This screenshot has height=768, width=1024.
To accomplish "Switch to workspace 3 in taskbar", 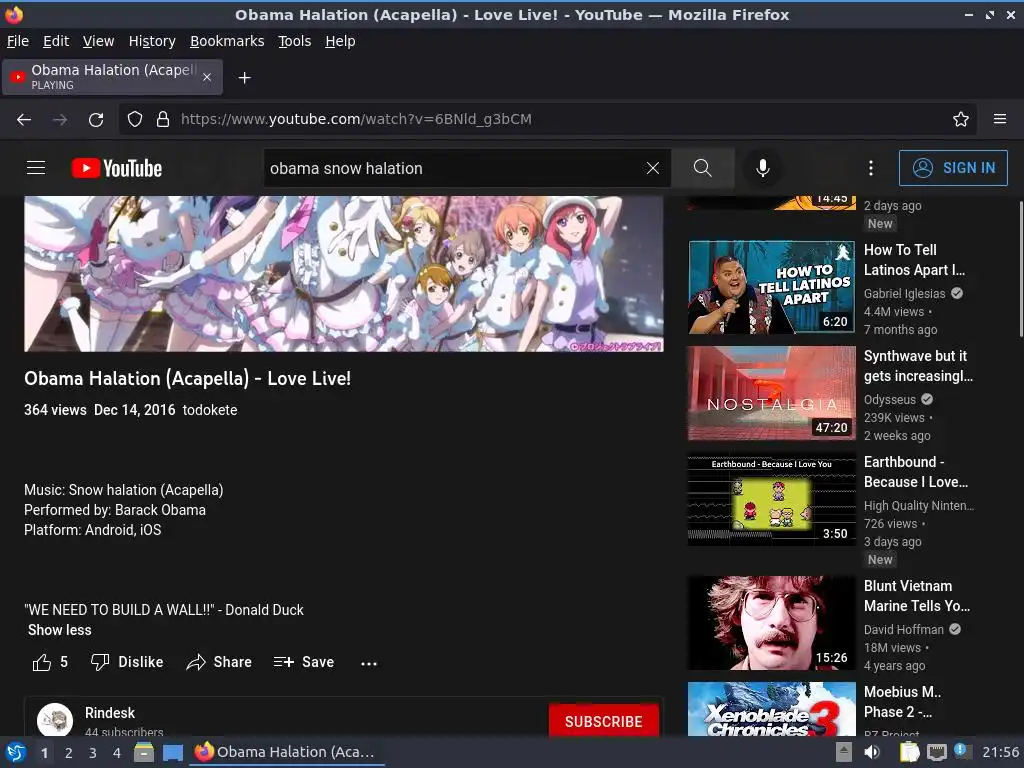I will pyautogui.click(x=93, y=753).
